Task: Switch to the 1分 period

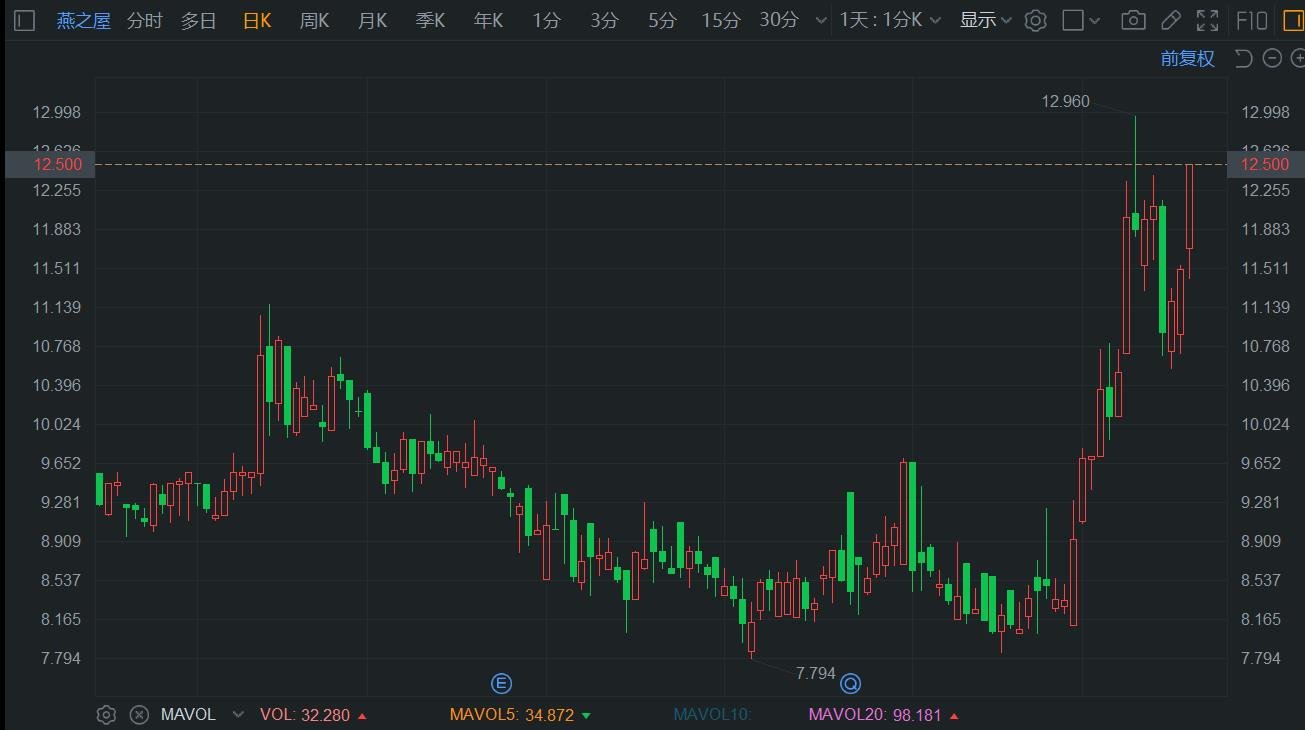Action: (546, 20)
